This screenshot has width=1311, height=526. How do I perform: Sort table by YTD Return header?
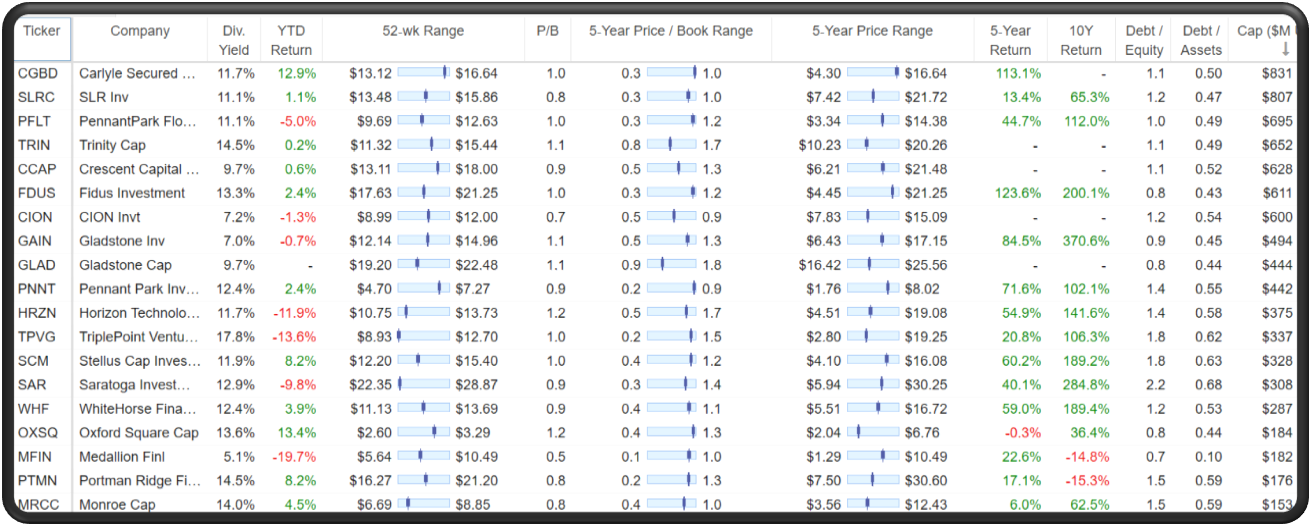[292, 40]
